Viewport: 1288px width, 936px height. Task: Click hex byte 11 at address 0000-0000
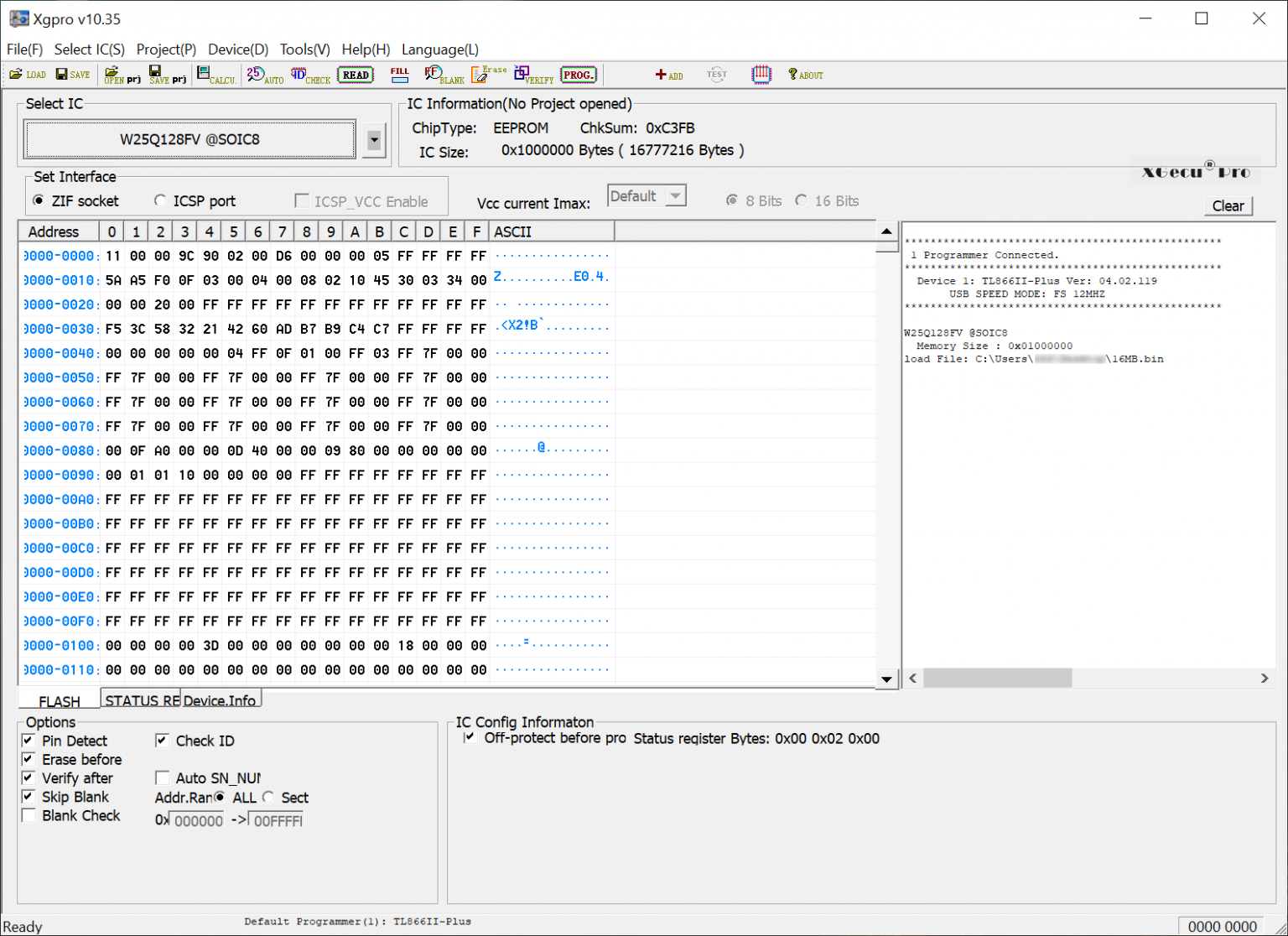coord(113,256)
